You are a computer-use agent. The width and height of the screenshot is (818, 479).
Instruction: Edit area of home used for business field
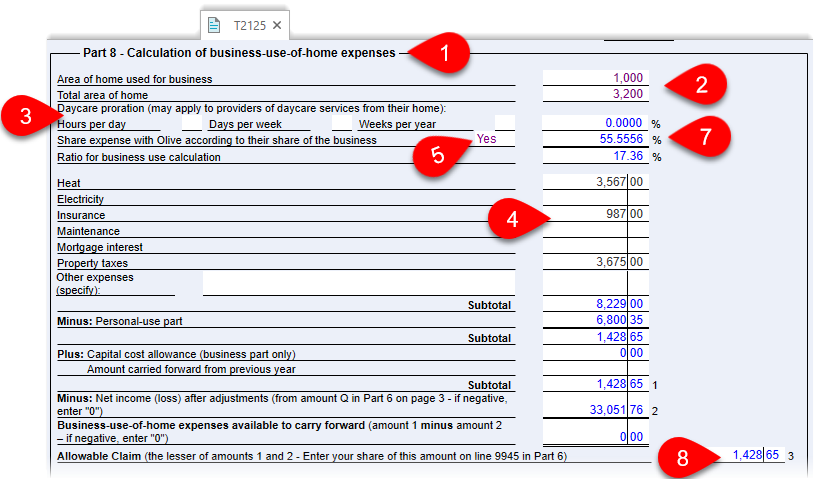(595, 78)
